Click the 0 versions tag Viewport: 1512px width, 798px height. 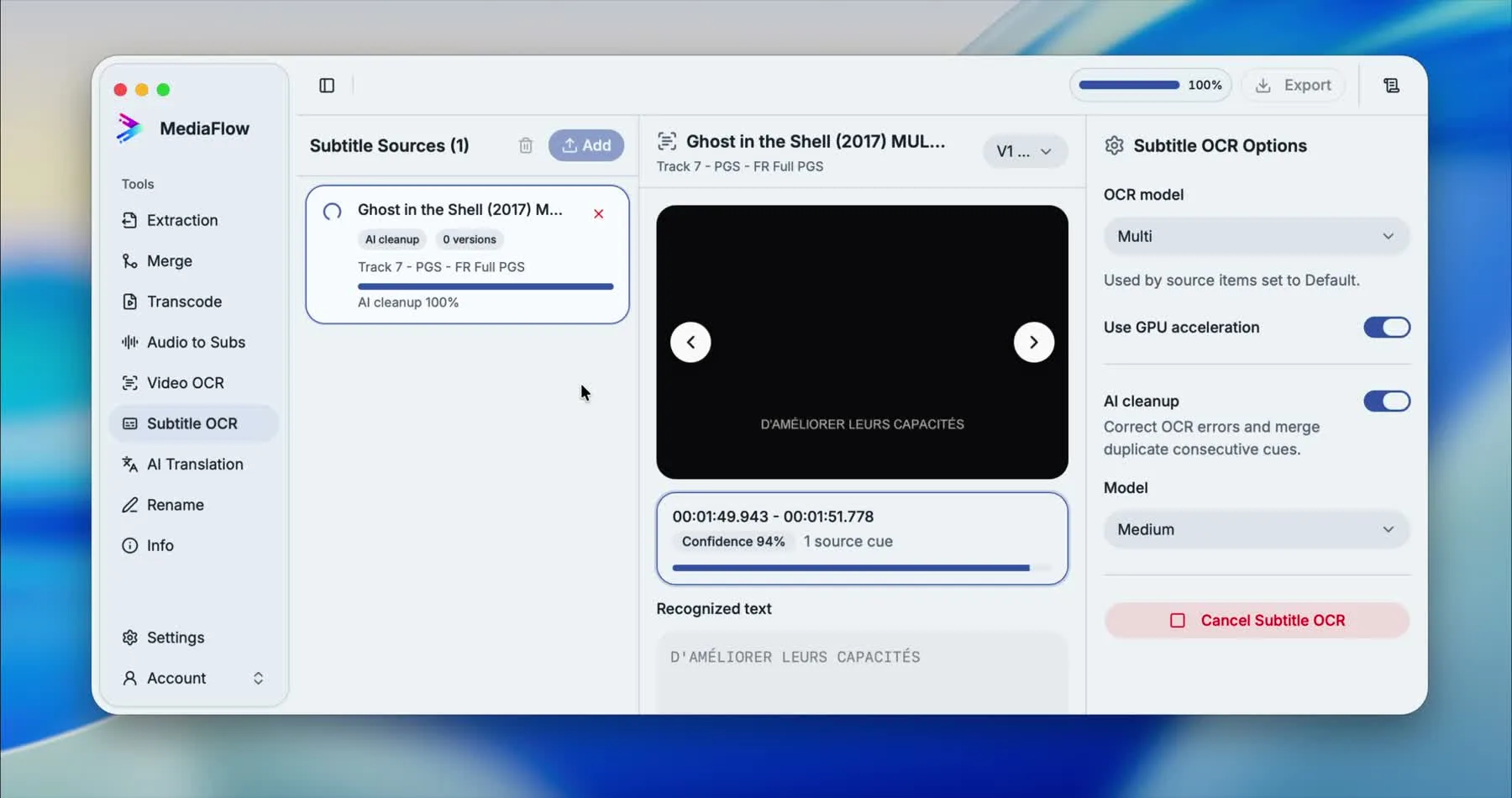tap(470, 239)
